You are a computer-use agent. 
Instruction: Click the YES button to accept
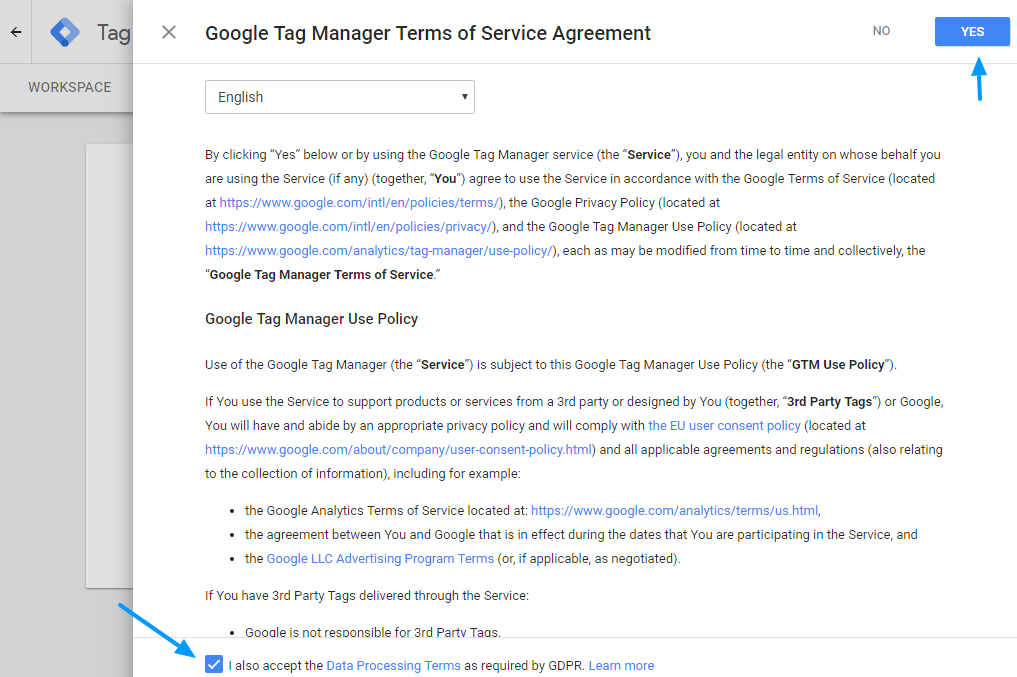click(972, 32)
